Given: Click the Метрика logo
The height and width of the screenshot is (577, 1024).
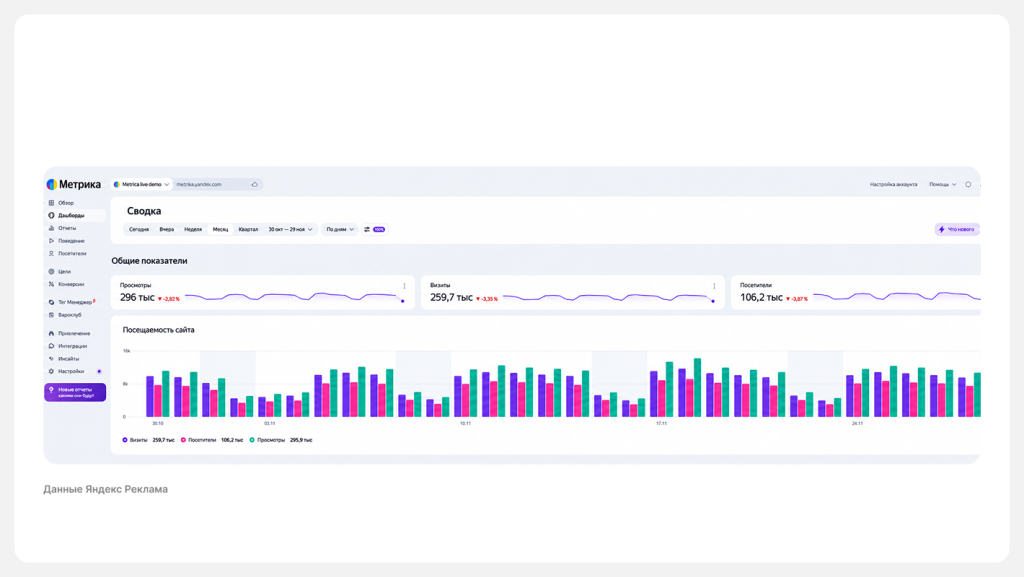Looking at the screenshot, I should tap(74, 184).
